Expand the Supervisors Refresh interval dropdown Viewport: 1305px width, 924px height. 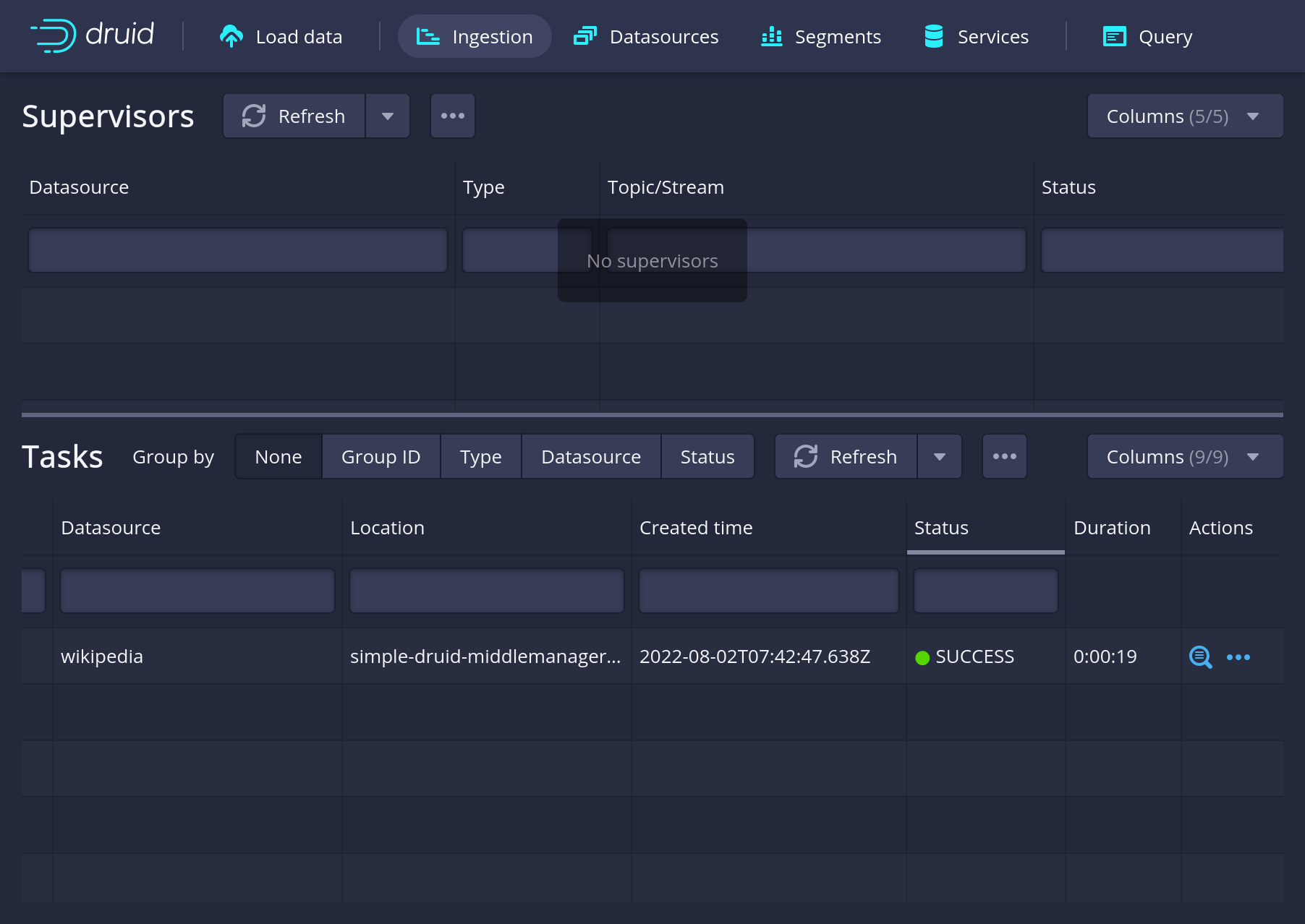[388, 116]
